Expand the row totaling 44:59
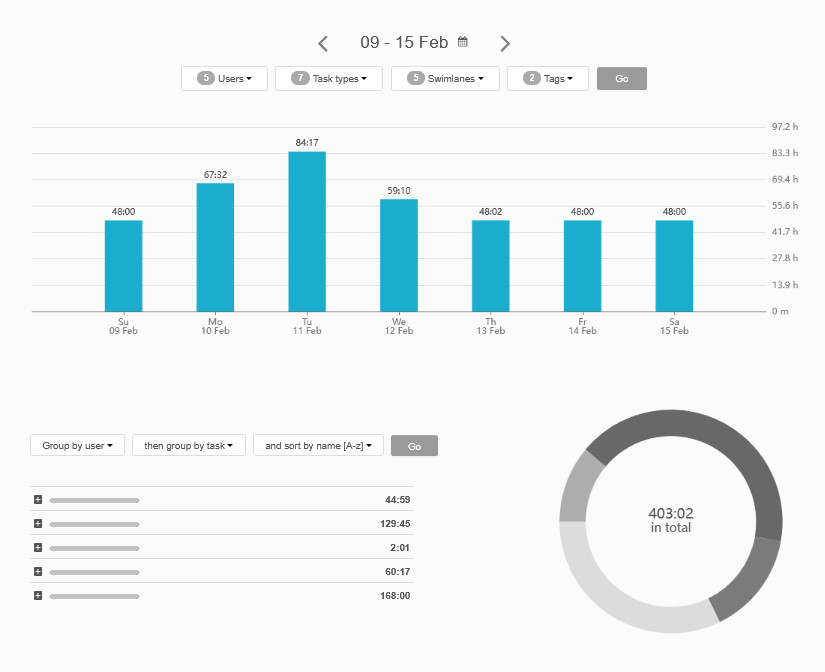 click(38, 499)
